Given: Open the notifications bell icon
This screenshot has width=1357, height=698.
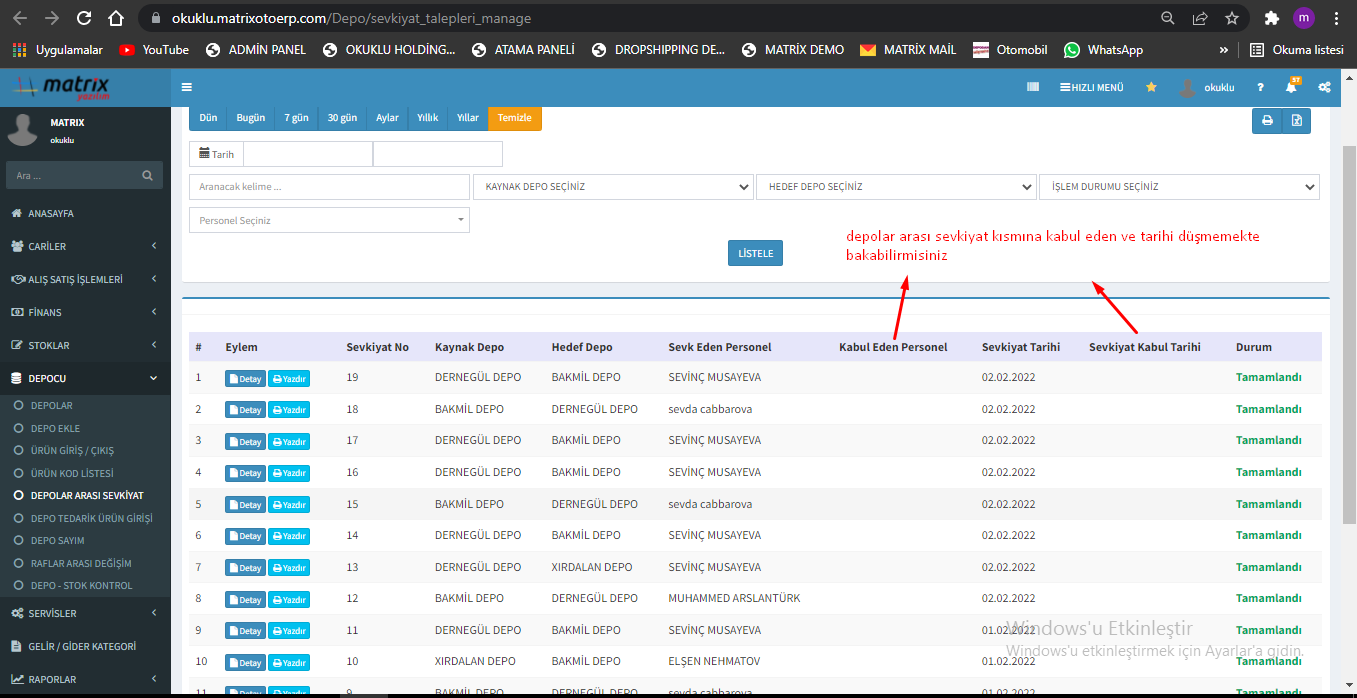Looking at the screenshot, I should point(1291,87).
